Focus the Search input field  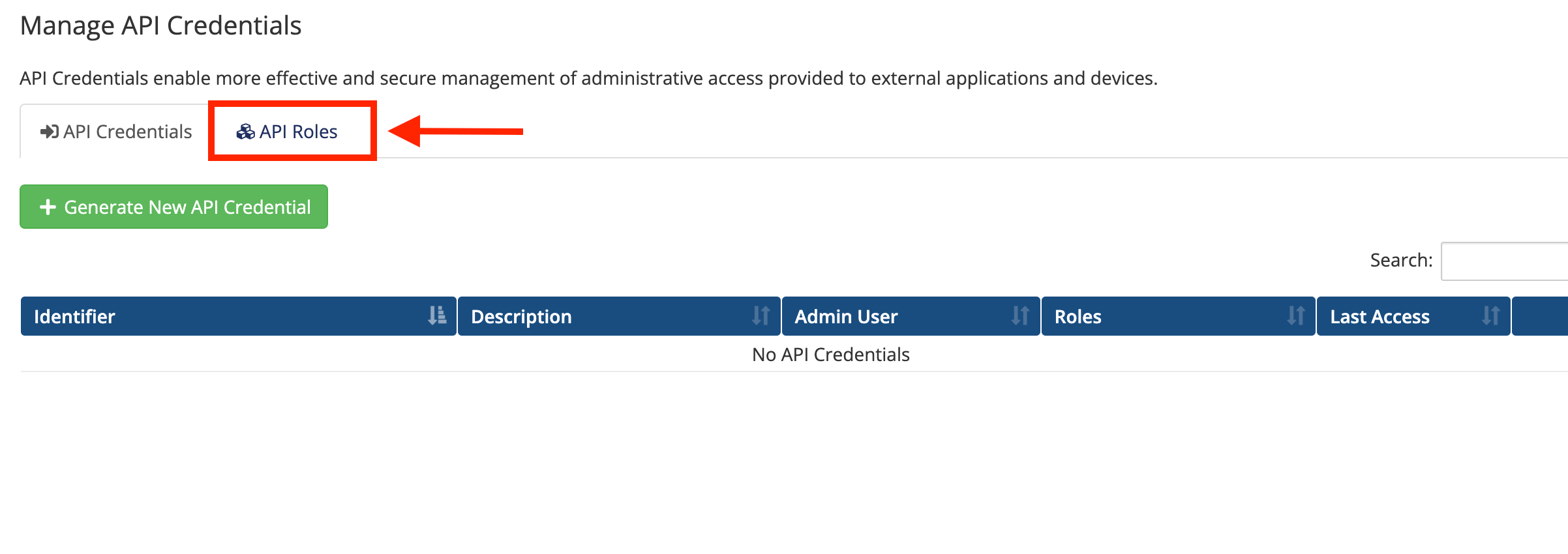click(1504, 261)
